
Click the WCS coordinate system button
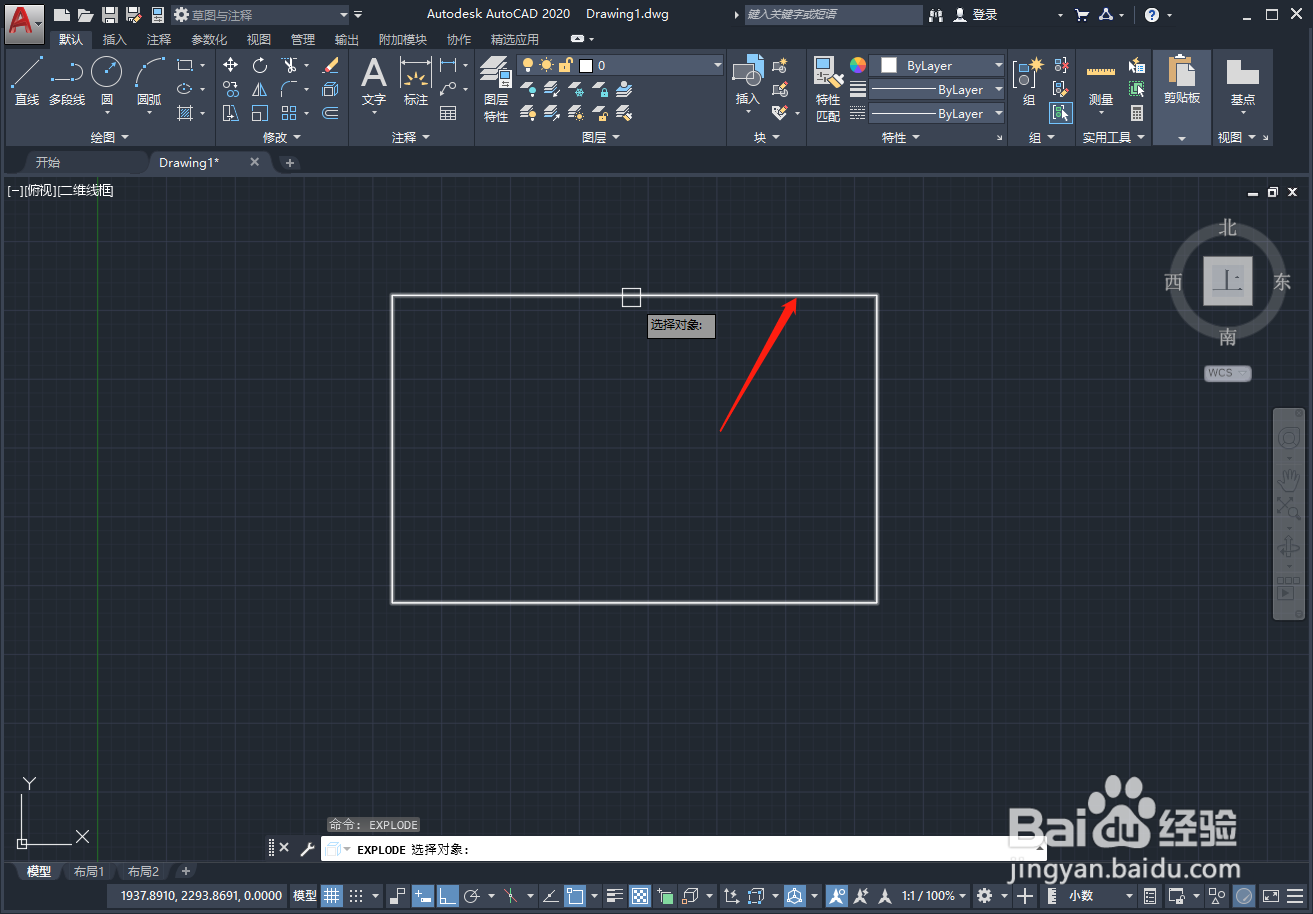tap(1227, 373)
